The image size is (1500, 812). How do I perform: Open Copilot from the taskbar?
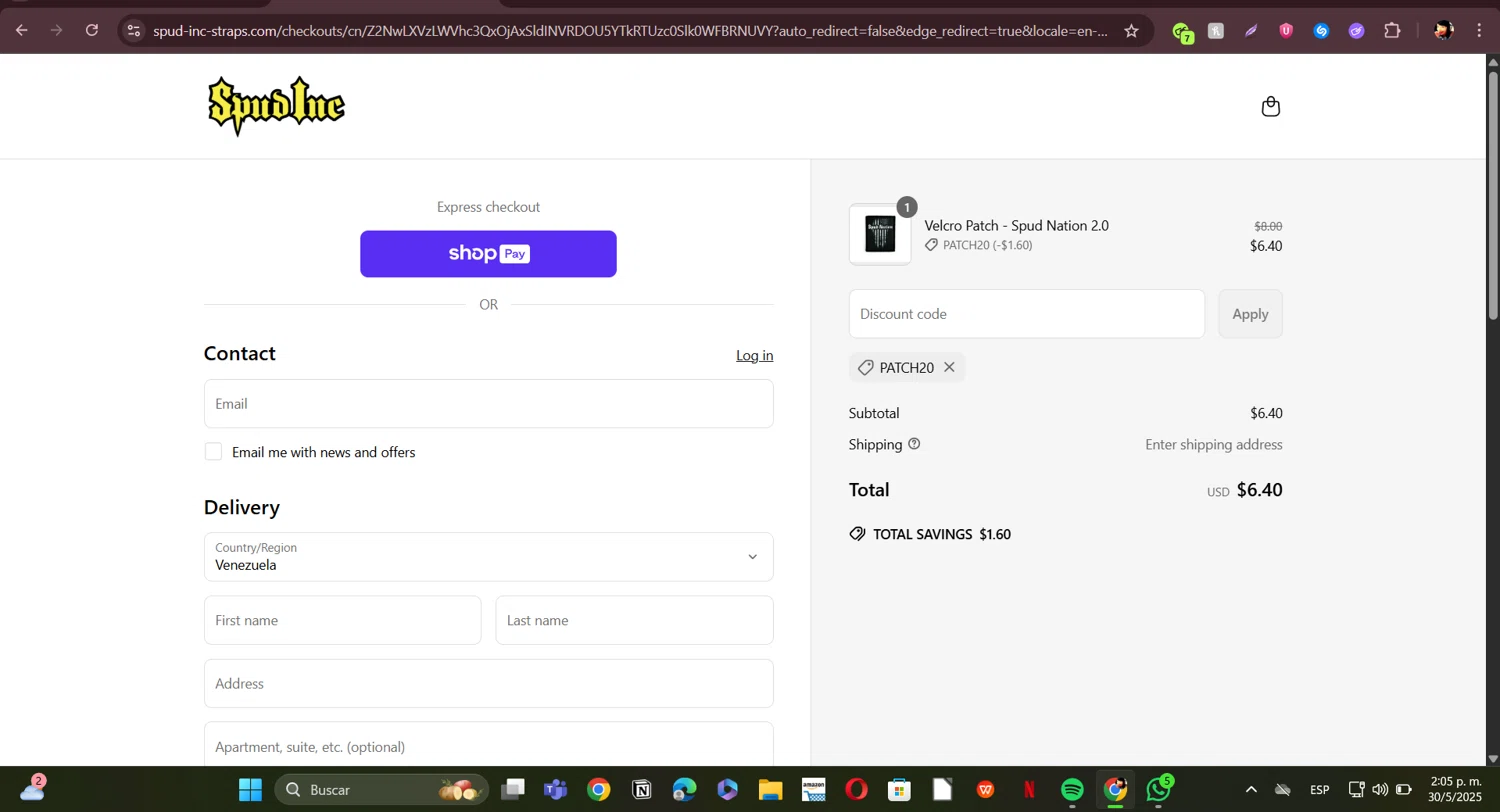click(727, 790)
